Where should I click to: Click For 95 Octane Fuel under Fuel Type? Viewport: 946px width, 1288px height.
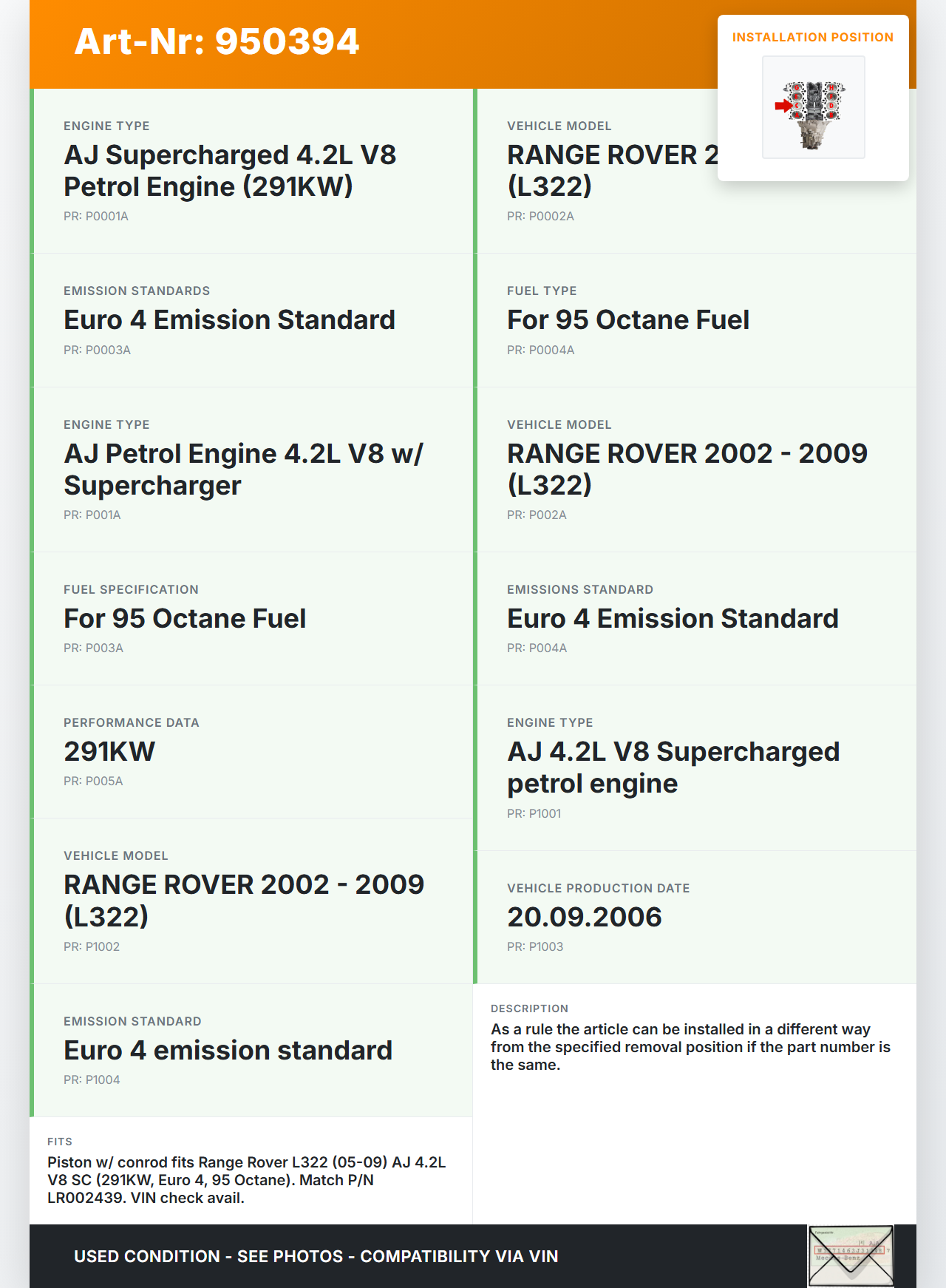point(627,320)
